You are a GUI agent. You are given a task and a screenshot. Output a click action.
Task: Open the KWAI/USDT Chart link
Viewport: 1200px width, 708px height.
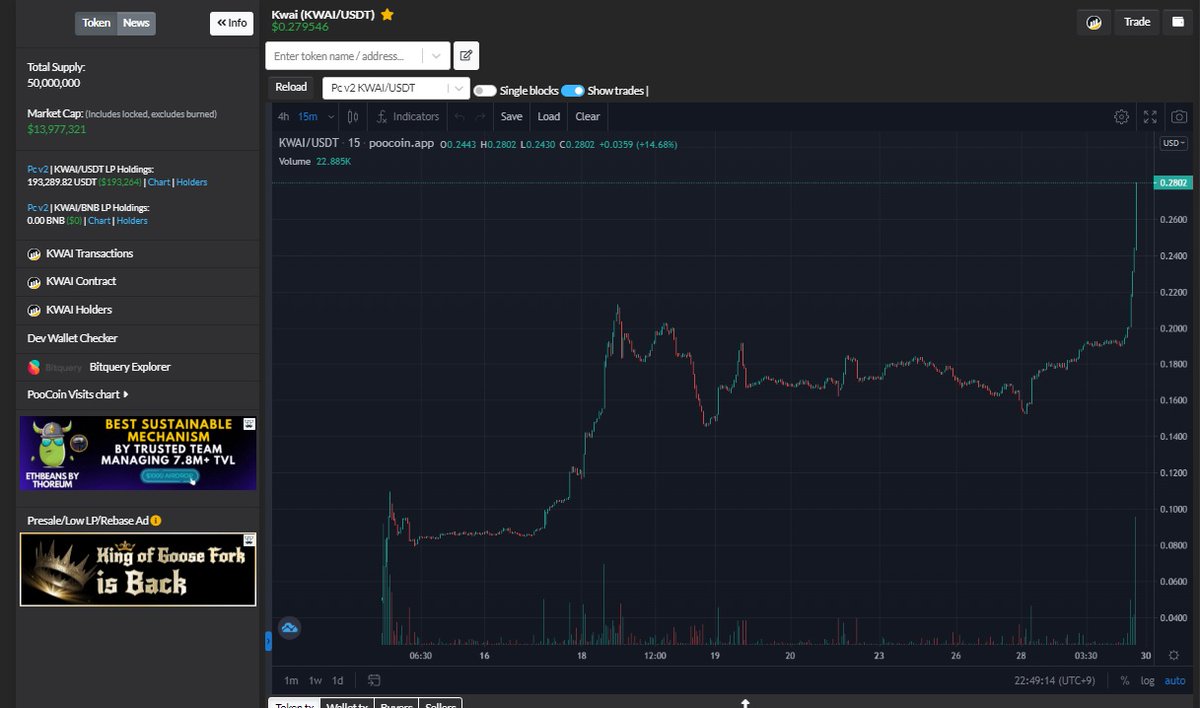point(159,183)
